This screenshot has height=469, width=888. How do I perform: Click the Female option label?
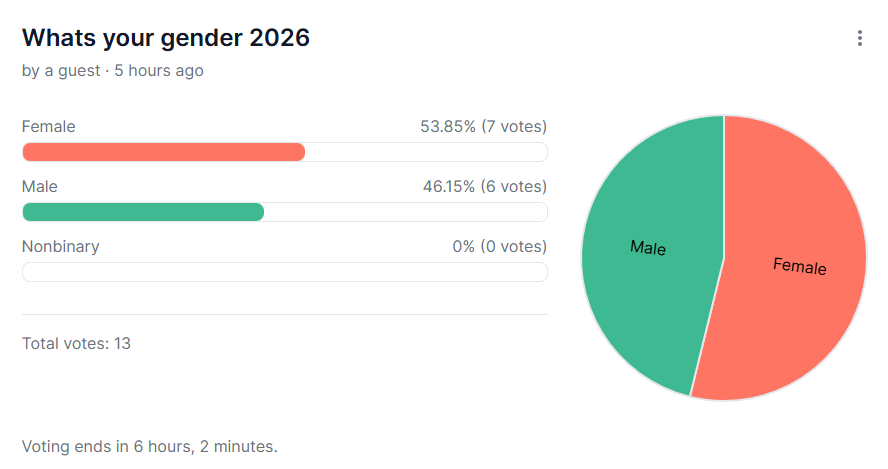point(49,126)
